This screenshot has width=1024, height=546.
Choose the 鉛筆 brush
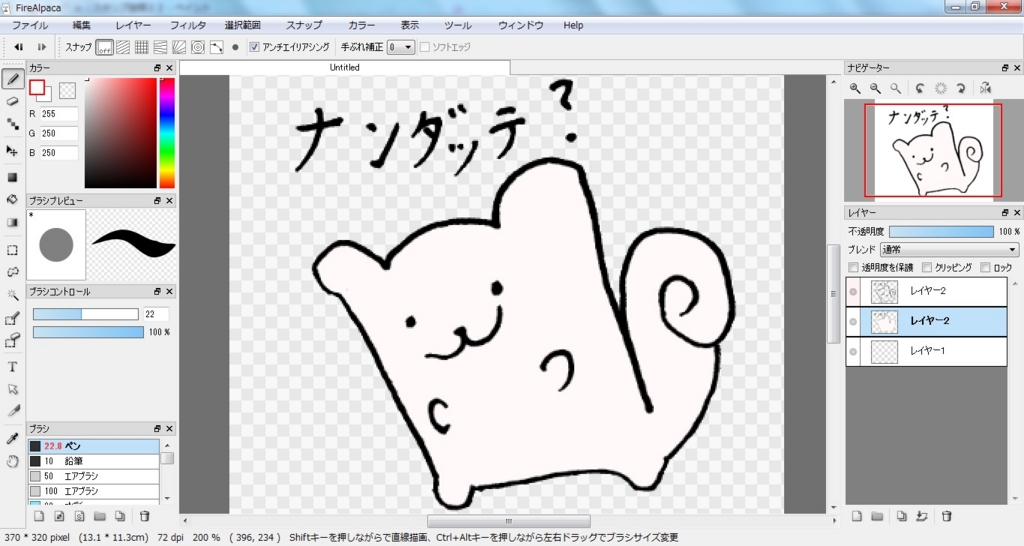[x=93, y=461]
